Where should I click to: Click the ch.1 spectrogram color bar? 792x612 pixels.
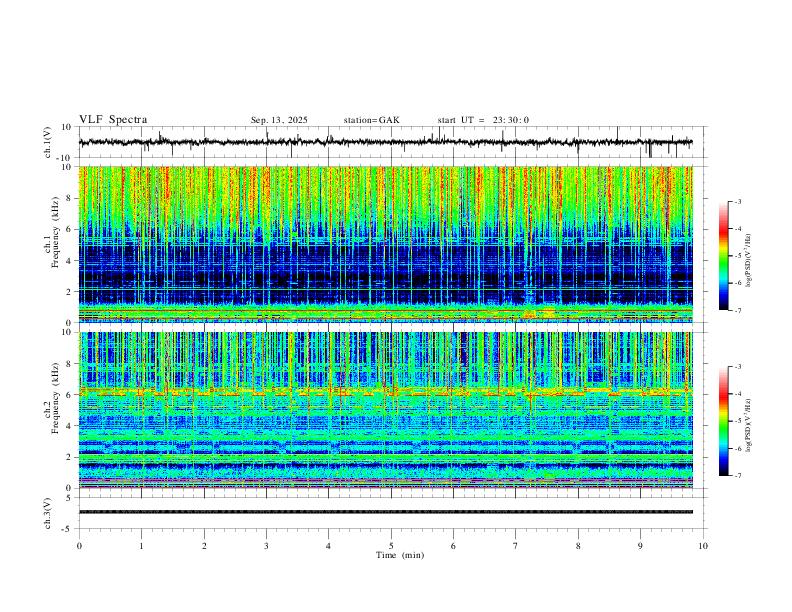pyautogui.click(x=723, y=256)
